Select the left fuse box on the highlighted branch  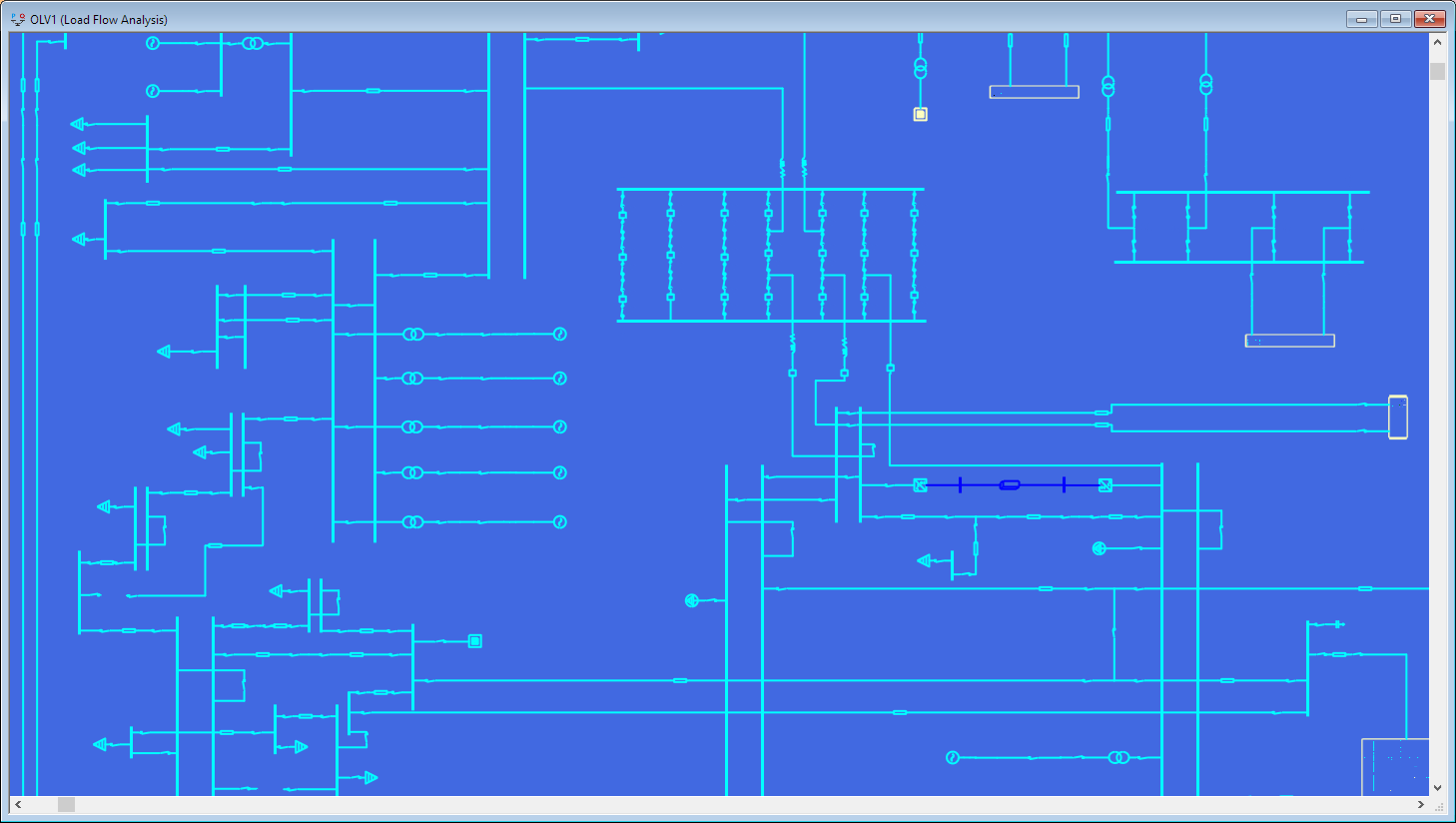(x=921, y=484)
